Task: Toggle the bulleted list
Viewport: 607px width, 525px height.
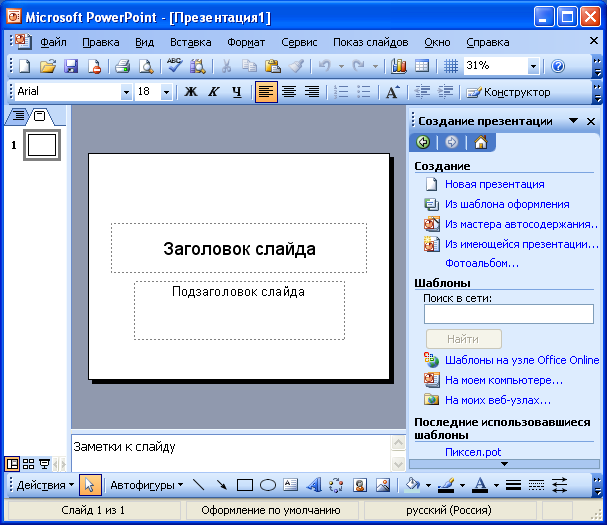Action: [x=364, y=92]
